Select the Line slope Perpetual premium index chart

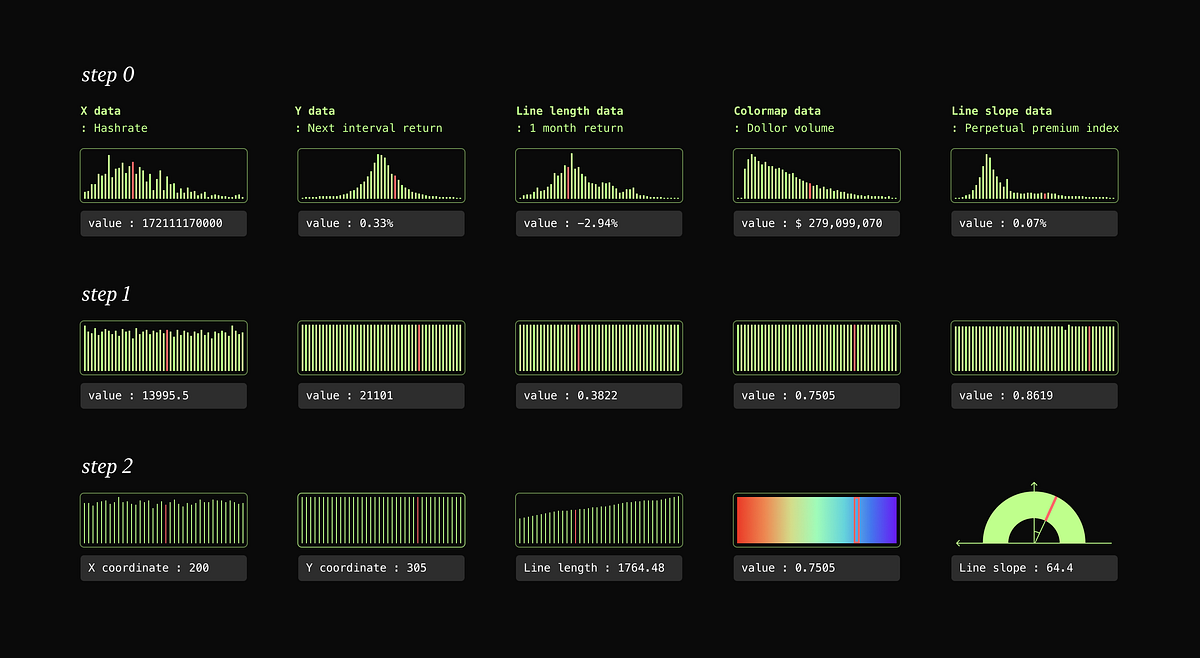(1034, 175)
